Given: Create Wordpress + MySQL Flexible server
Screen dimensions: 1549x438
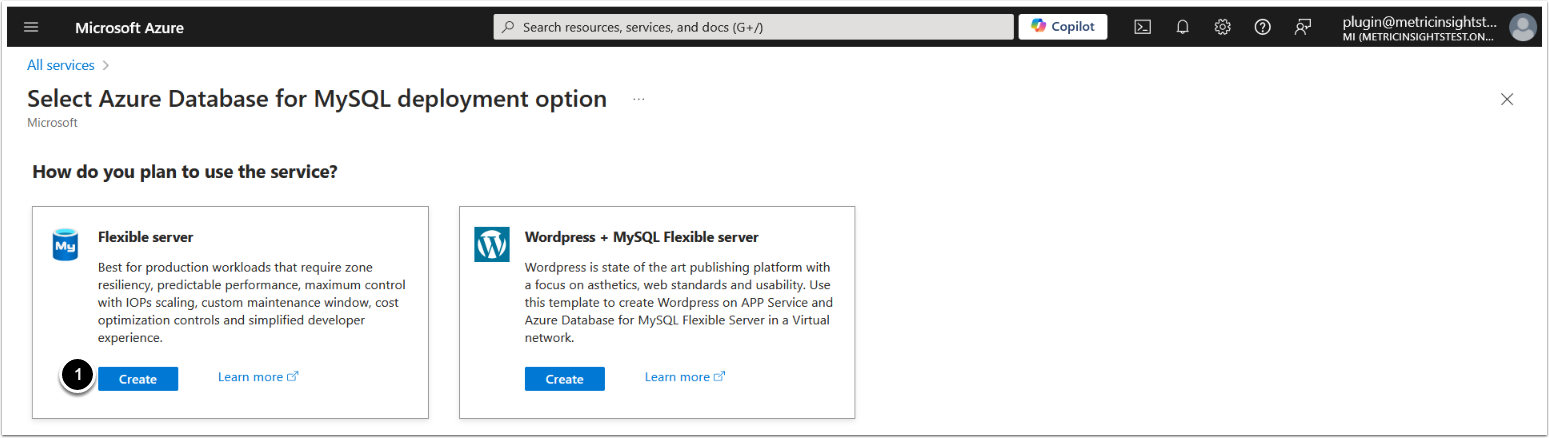Looking at the screenshot, I should pos(564,379).
